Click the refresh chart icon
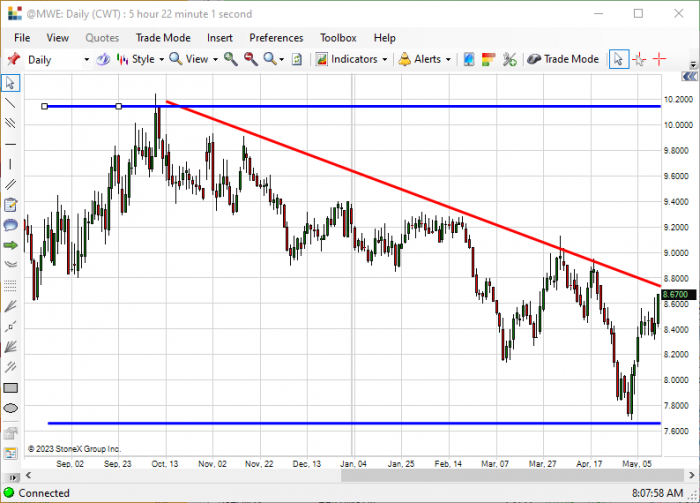The height and width of the screenshot is (503, 700). coord(297,59)
